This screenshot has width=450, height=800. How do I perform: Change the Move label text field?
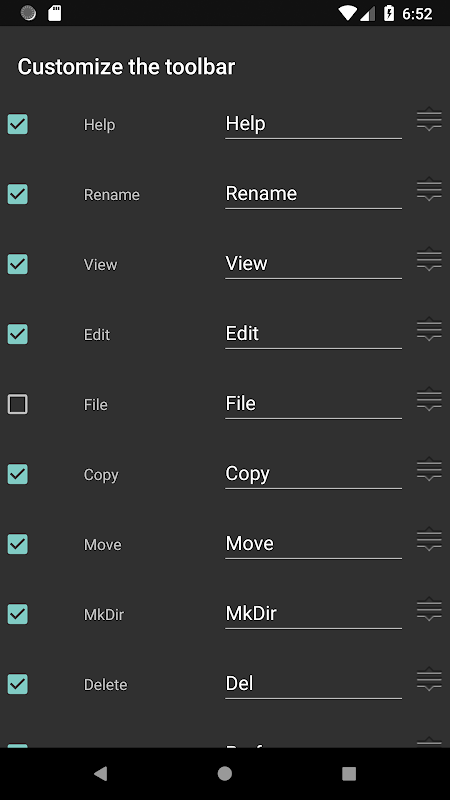point(313,544)
